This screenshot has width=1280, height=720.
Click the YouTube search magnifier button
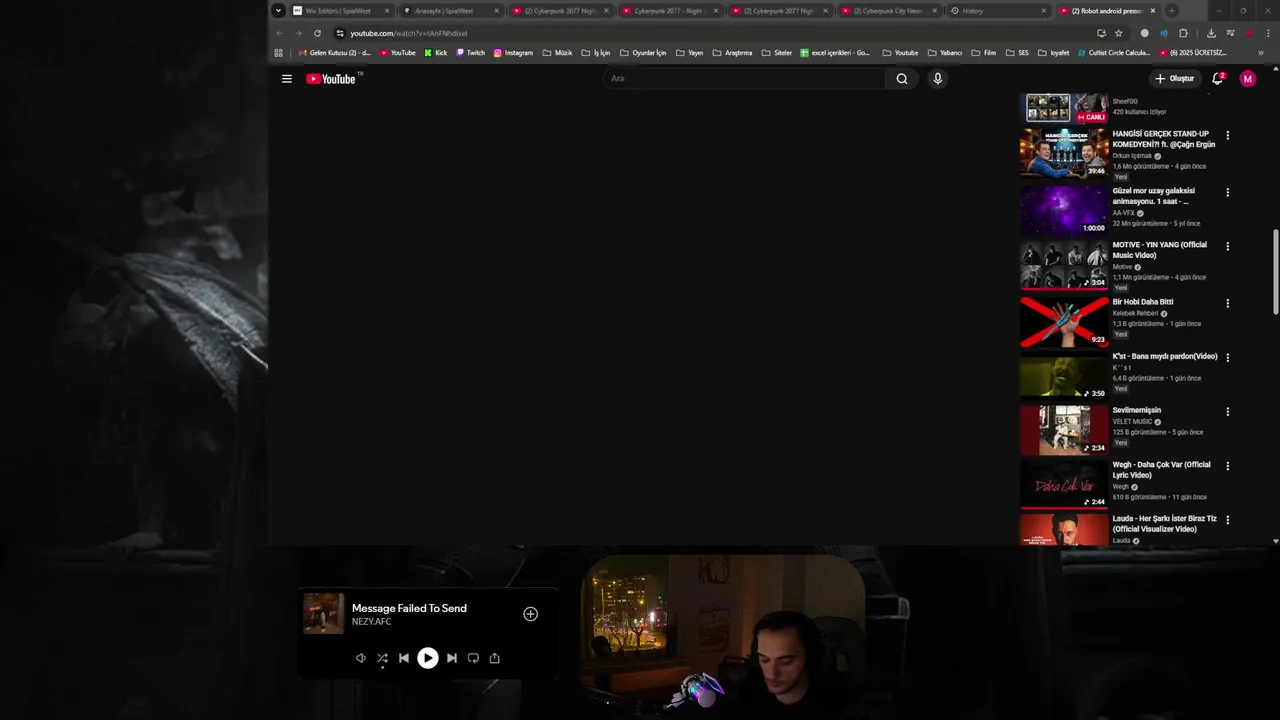902,79
